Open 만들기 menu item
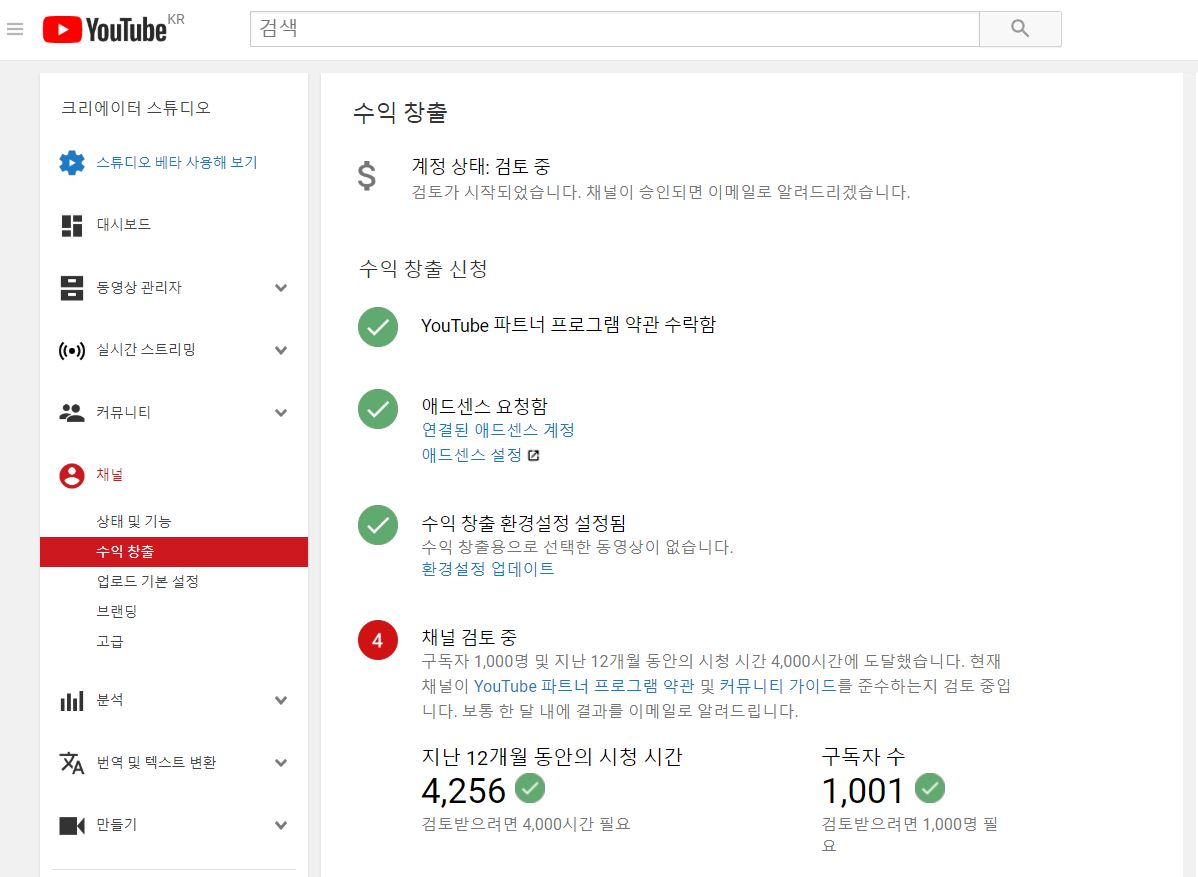Viewport: 1198px width, 877px height. click(117, 825)
